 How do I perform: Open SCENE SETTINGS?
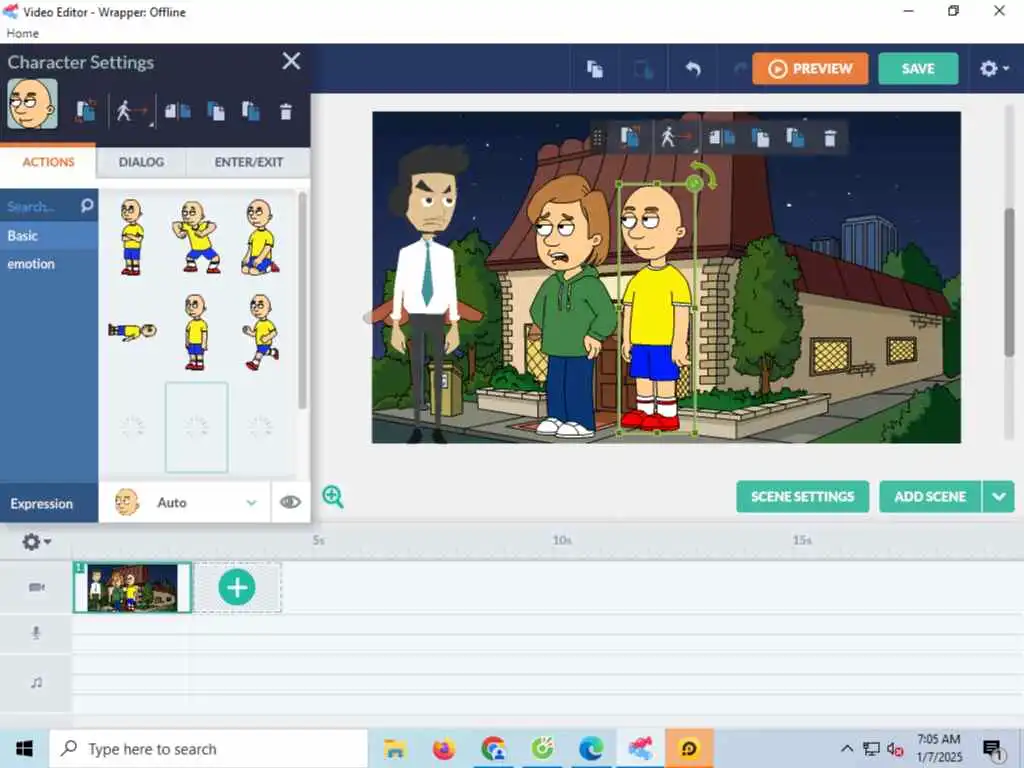pyautogui.click(x=802, y=496)
